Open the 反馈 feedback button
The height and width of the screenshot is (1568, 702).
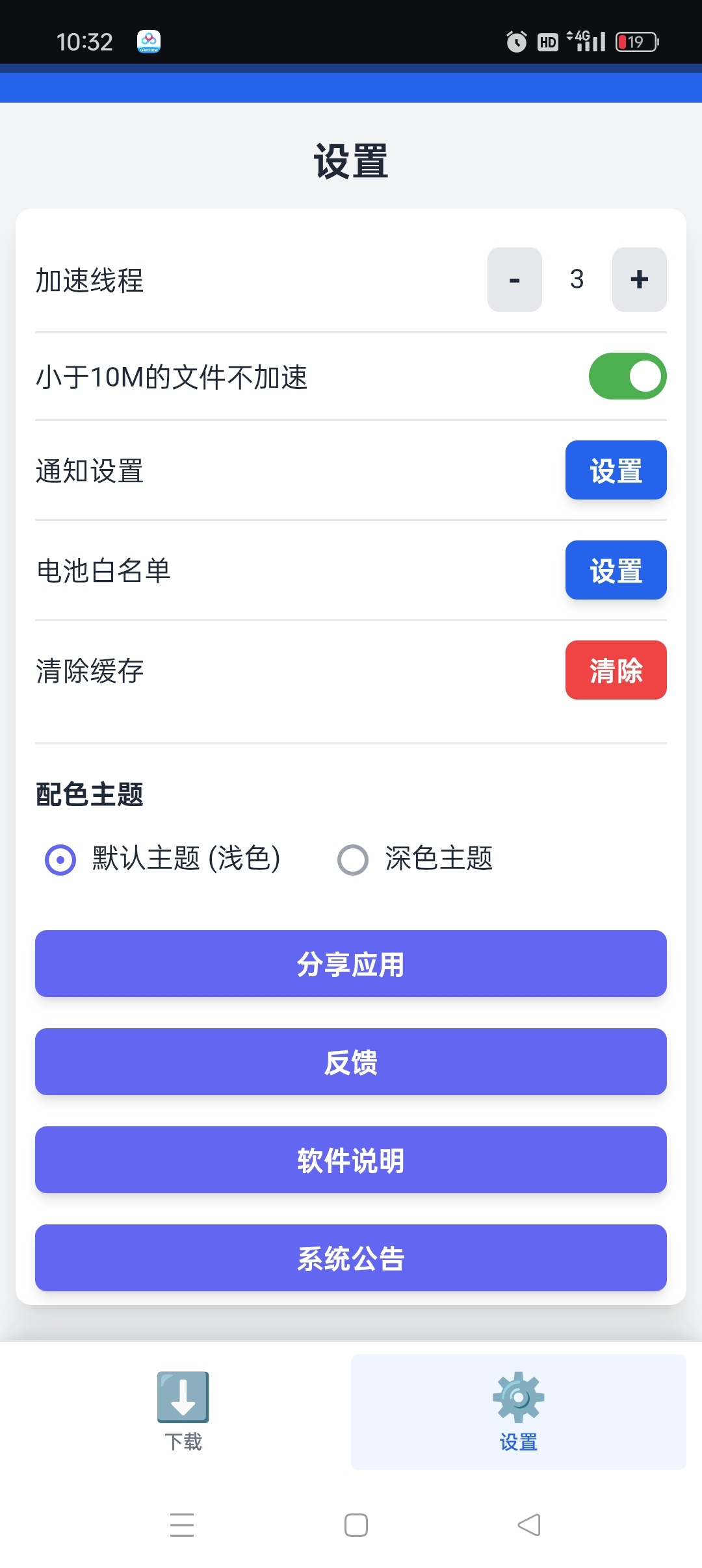click(x=351, y=1061)
